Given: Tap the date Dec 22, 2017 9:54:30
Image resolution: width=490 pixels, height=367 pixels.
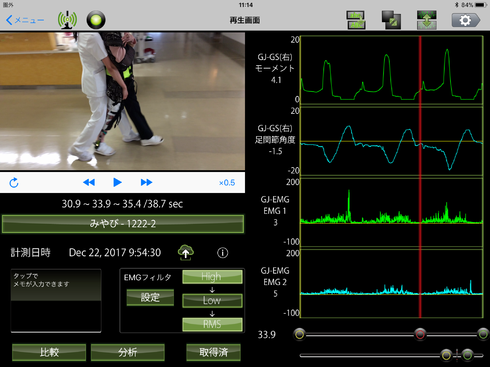Looking at the screenshot, I should click(115, 253).
